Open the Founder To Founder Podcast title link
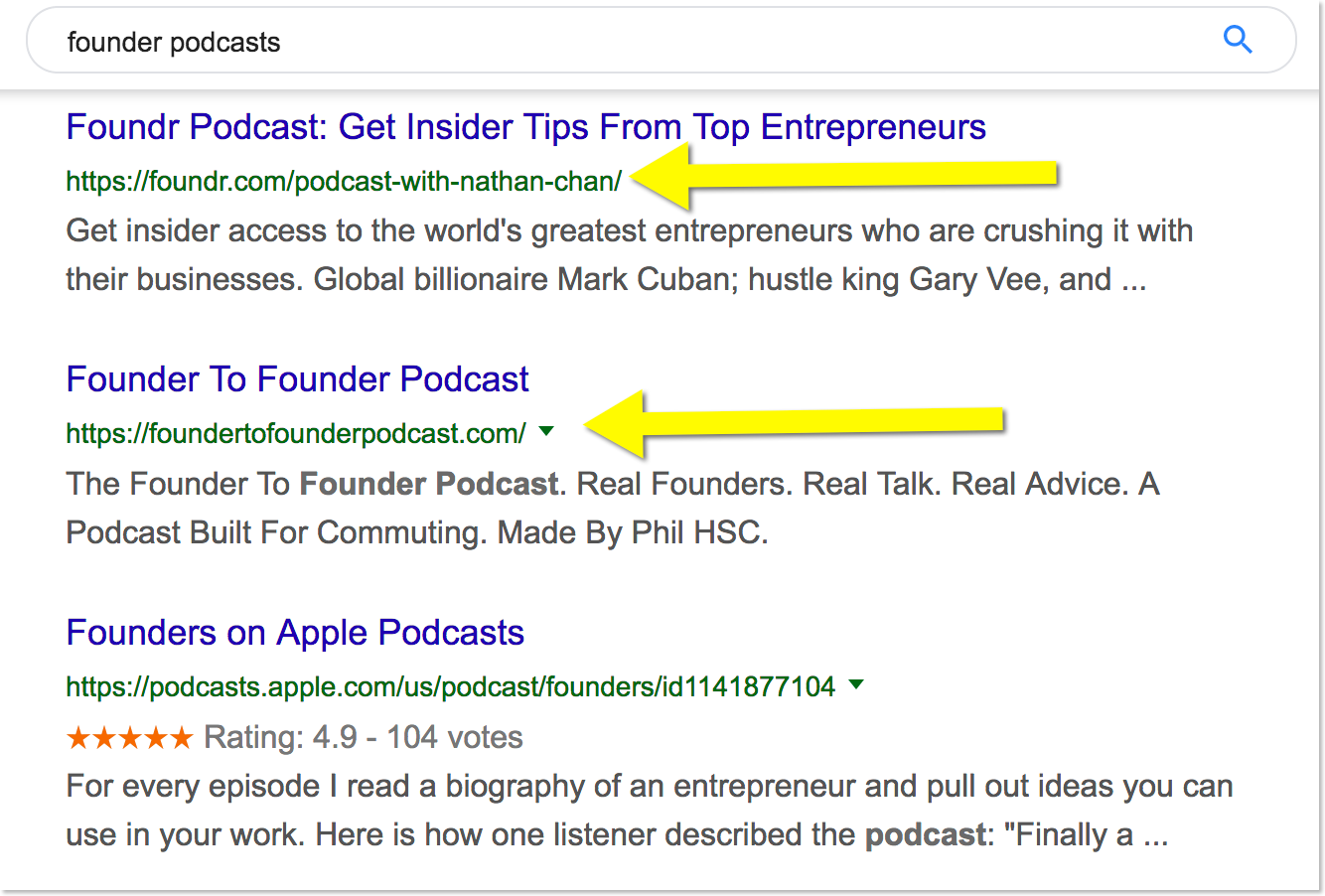Screen dimensions: 1325x896 click(297, 379)
